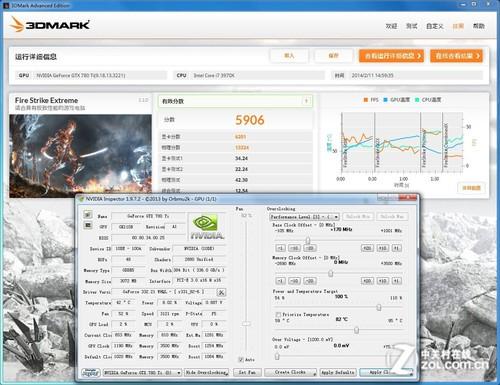The image size is (500, 385).
Task: Click the Unlock Max button
Action: [x=392, y=217]
